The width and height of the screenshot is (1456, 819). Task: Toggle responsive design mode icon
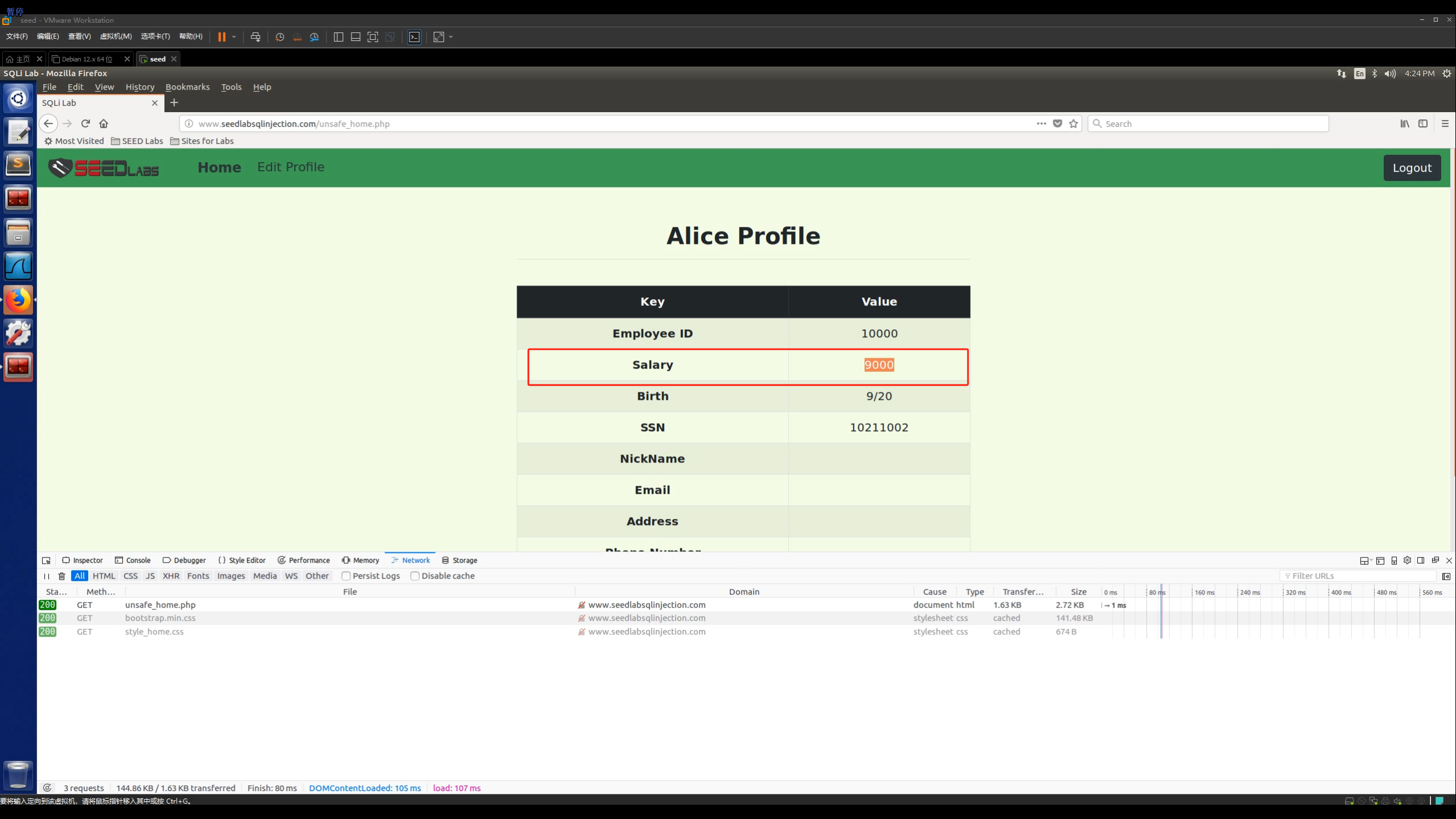(1394, 560)
